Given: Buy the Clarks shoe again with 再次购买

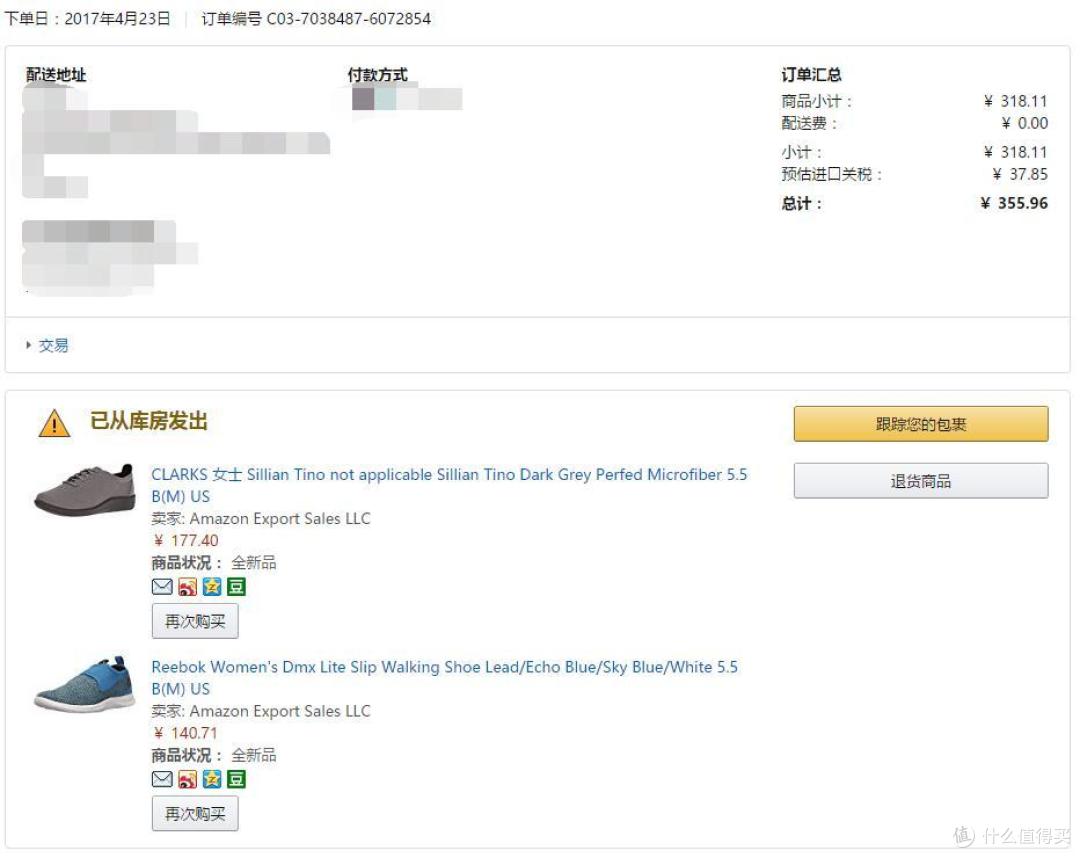Looking at the screenshot, I should [x=195, y=621].
